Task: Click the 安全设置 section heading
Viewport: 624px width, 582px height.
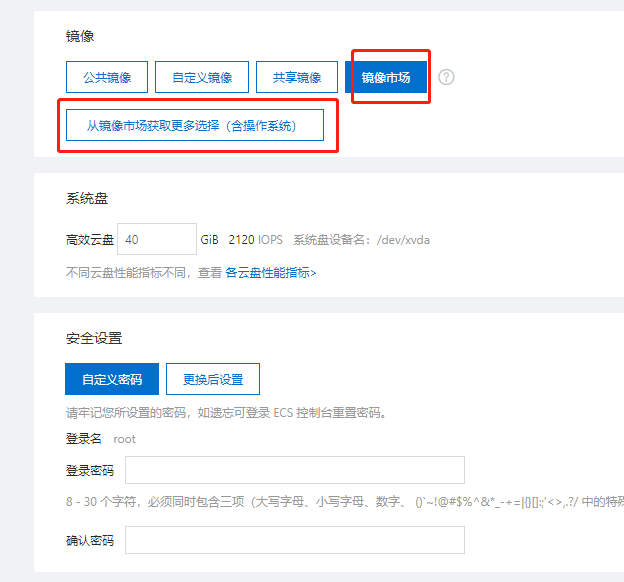Action: tap(94, 339)
